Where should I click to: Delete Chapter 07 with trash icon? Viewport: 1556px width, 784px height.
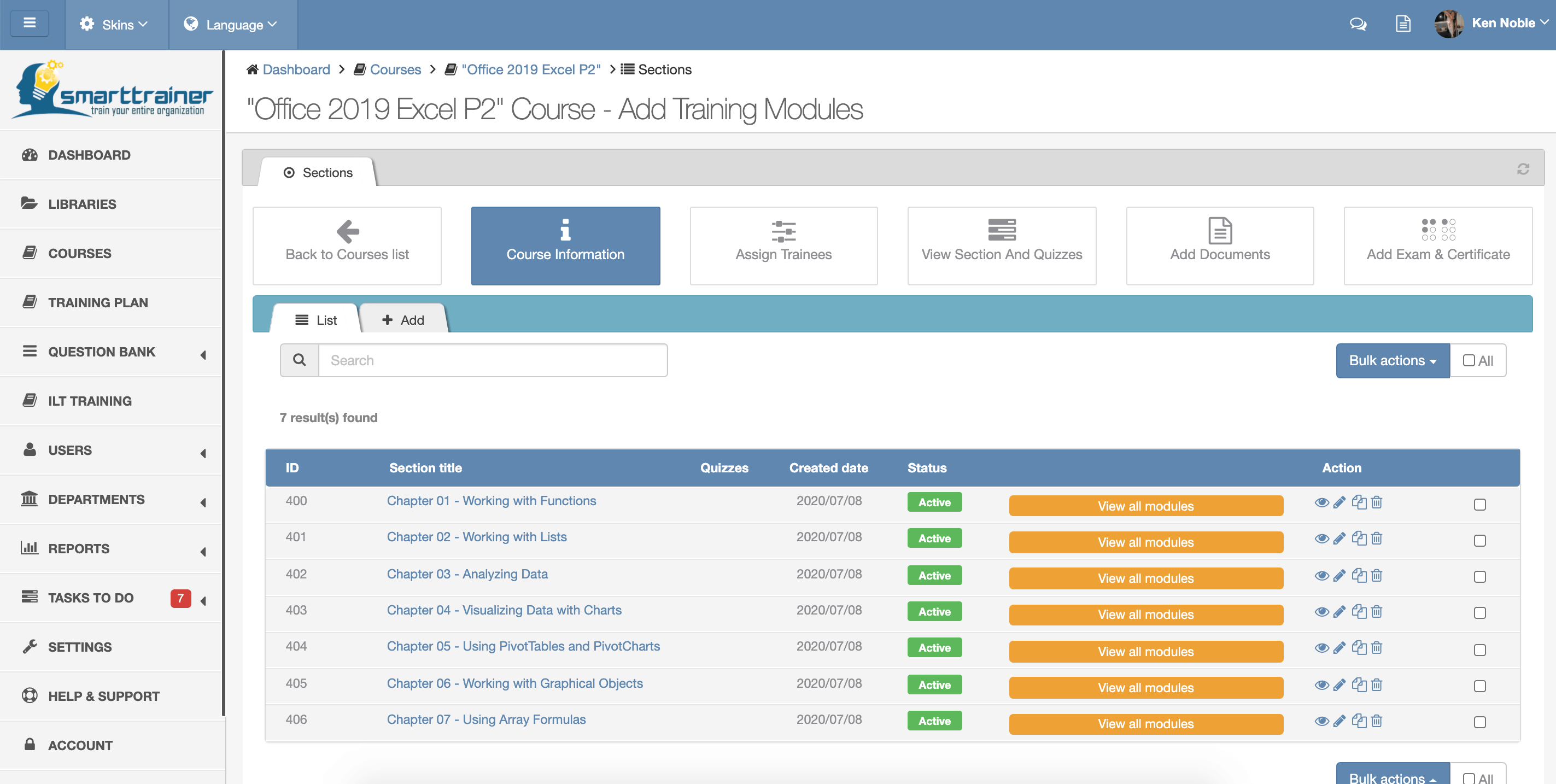pyautogui.click(x=1377, y=721)
